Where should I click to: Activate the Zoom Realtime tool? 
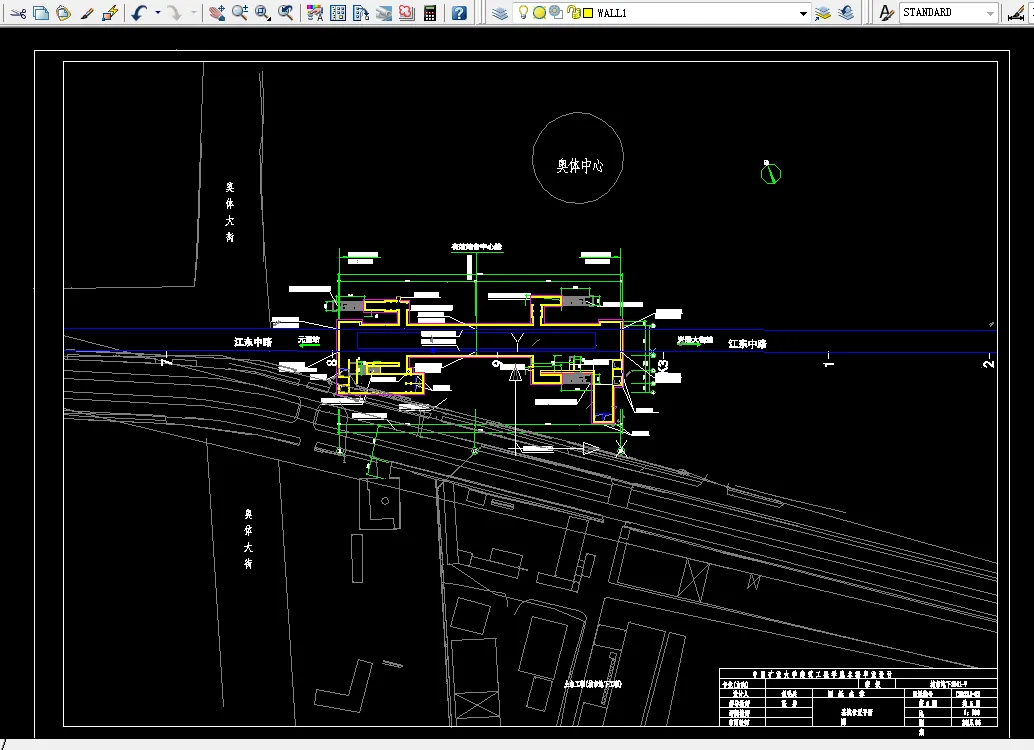(x=240, y=13)
